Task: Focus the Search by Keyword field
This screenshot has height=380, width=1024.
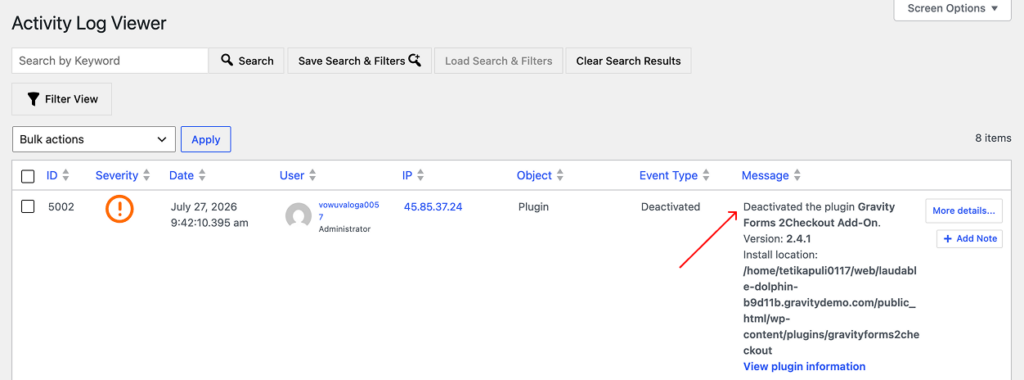Action: pos(110,61)
